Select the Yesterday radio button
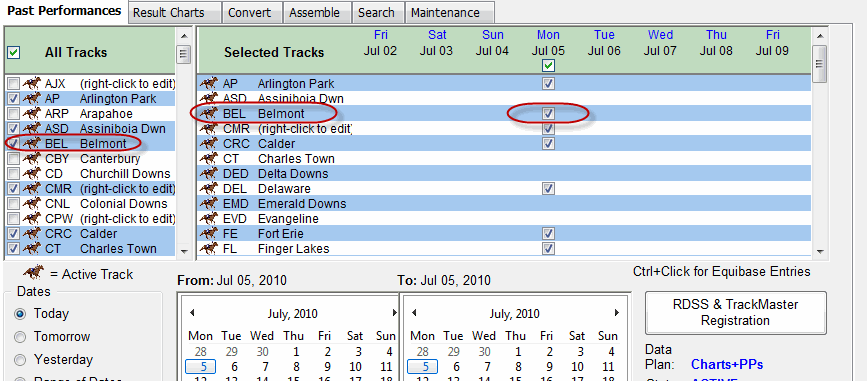867x381 pixels. tap(20, 360)
